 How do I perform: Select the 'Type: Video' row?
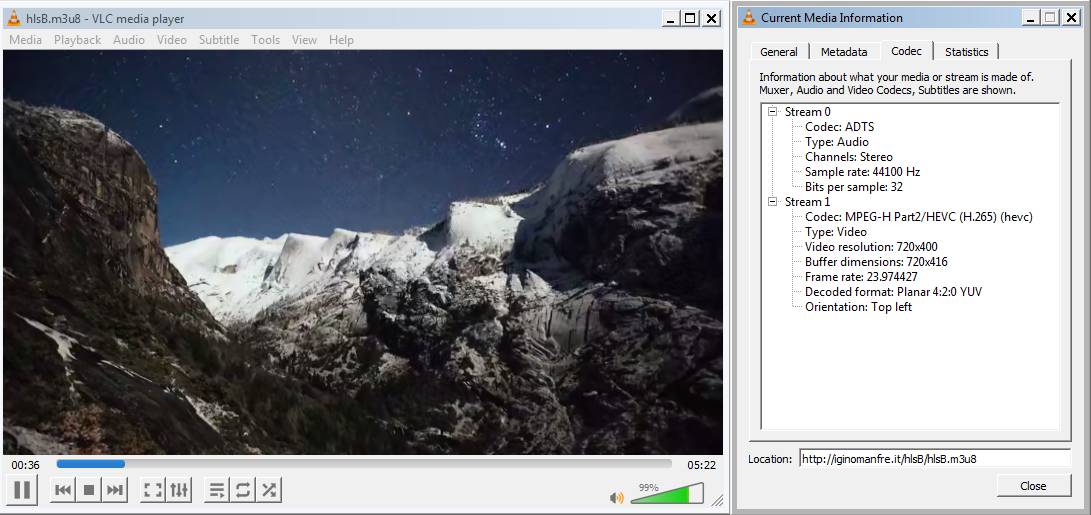[836, 232]
